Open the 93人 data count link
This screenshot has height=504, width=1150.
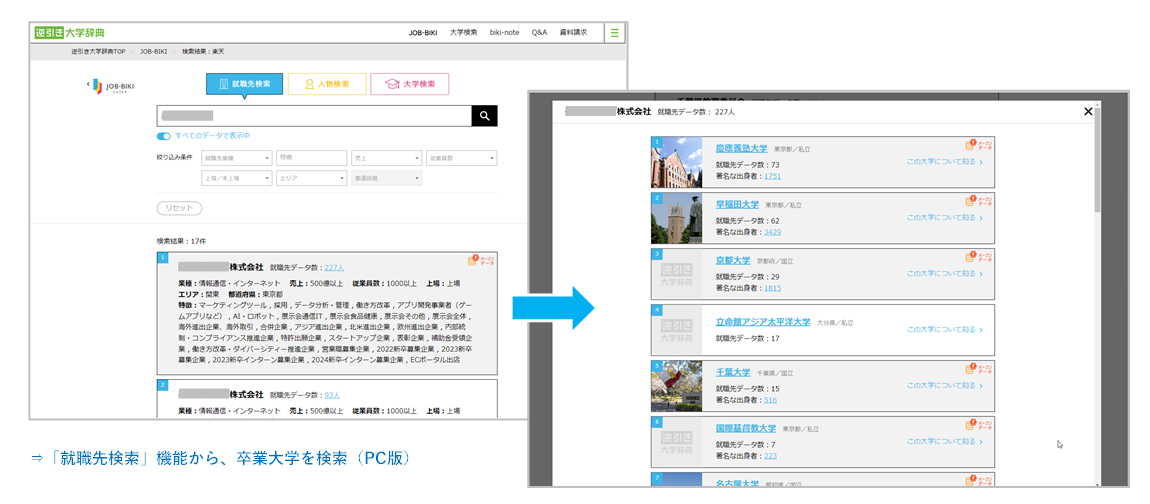332,395
